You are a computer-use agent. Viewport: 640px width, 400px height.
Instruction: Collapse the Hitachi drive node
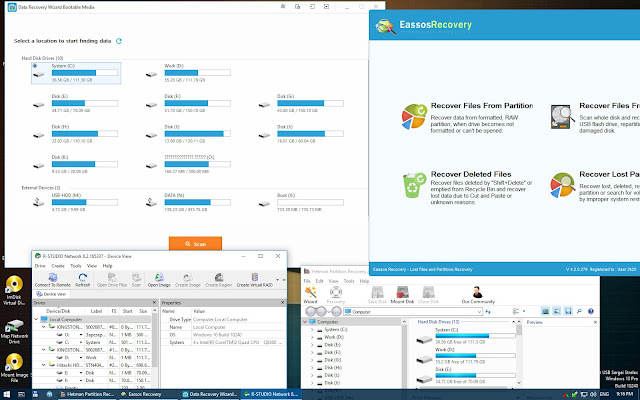click(x=44, y=365)
